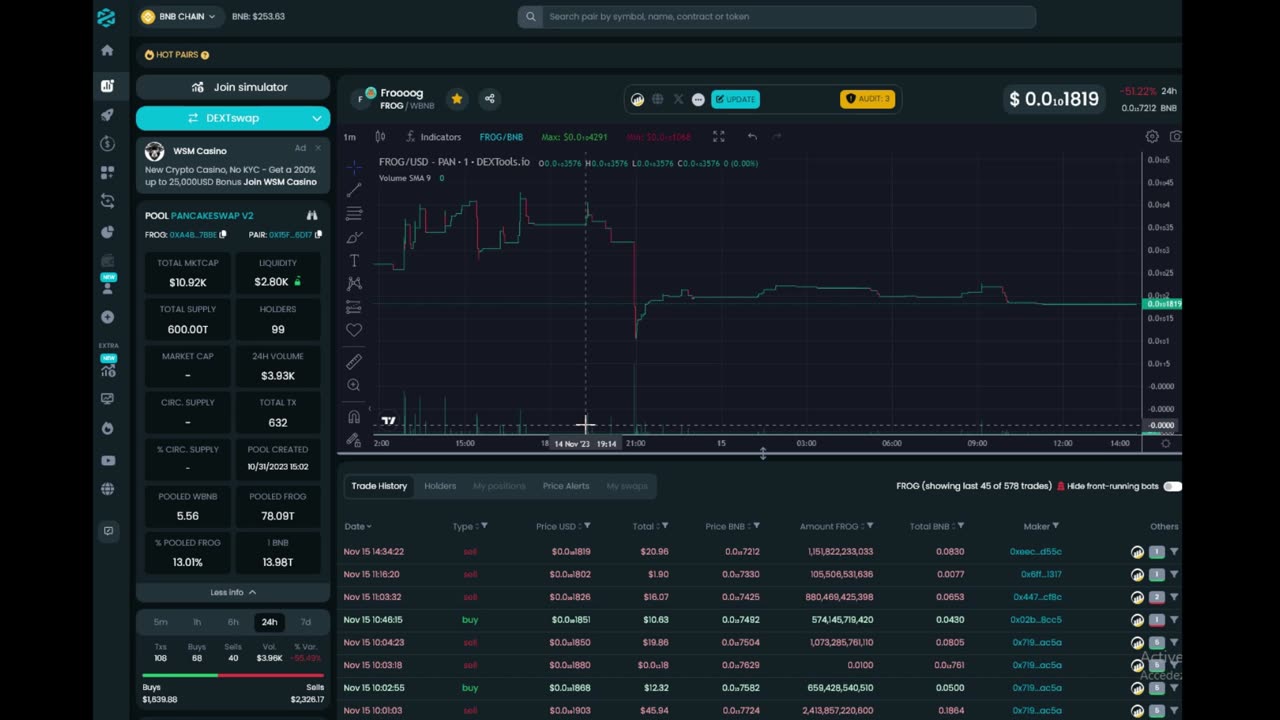Click the chart and trades divider handle

(x=763, y=454)
